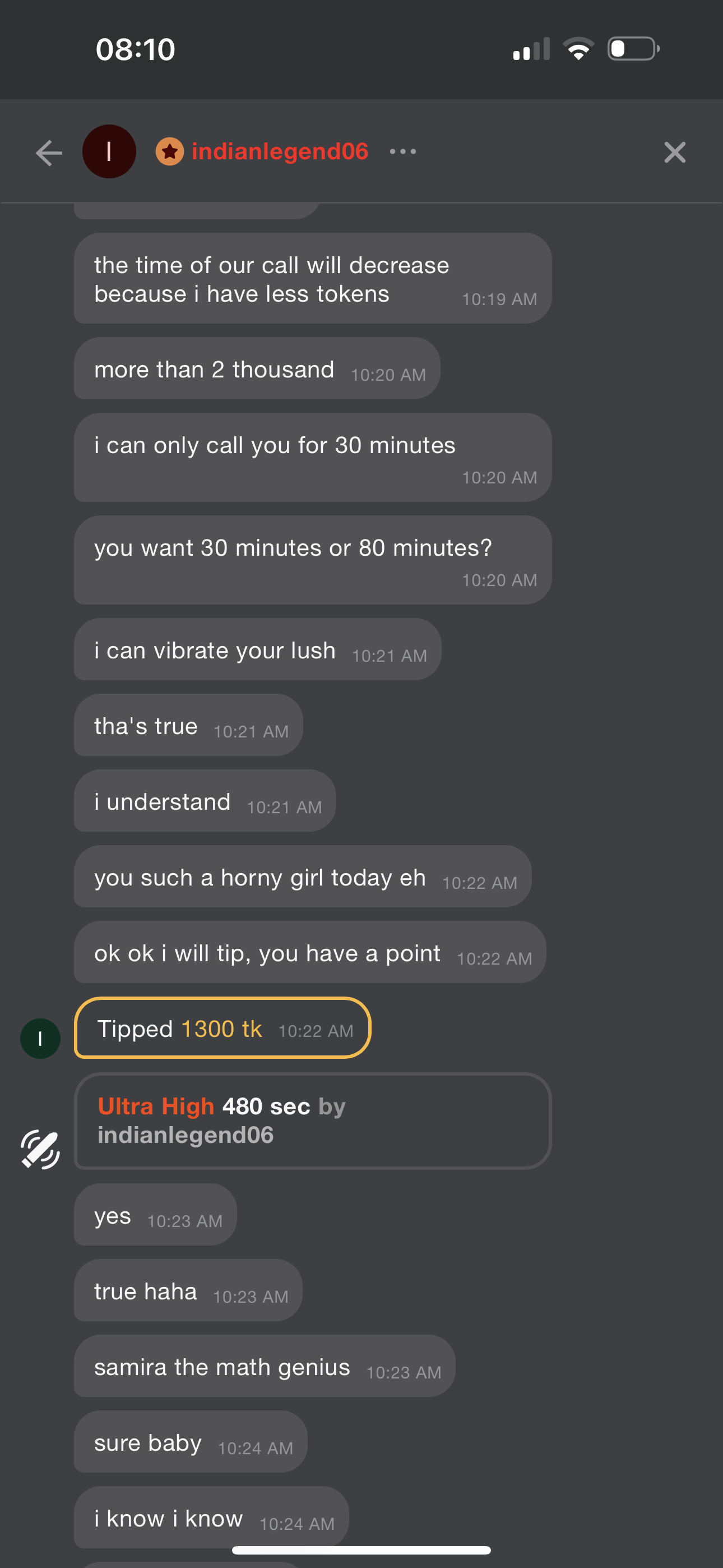Image resolution: width=723 pixels, height=1568 pixels.
Task: Tap the back arrow in chat header
Action: coord(49,152)
